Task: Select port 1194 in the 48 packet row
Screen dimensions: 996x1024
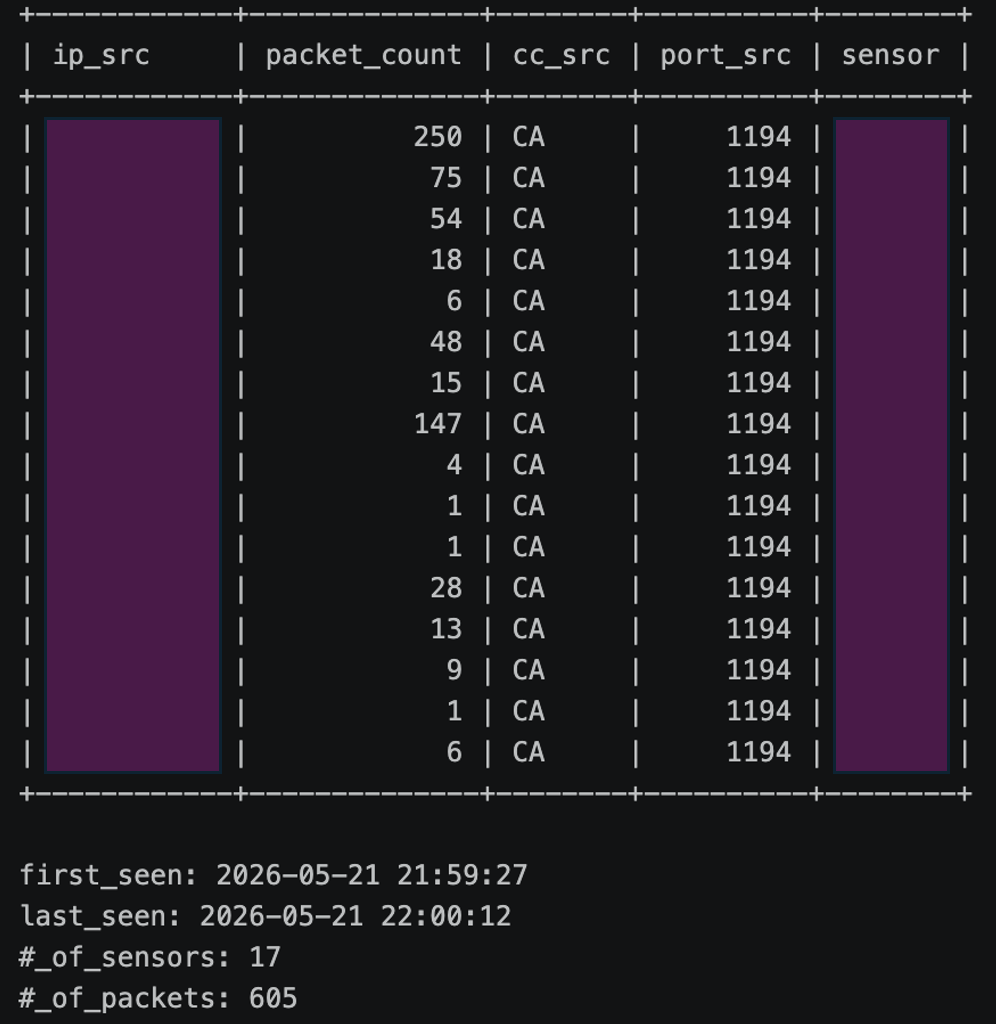Action: pos(758,342)
